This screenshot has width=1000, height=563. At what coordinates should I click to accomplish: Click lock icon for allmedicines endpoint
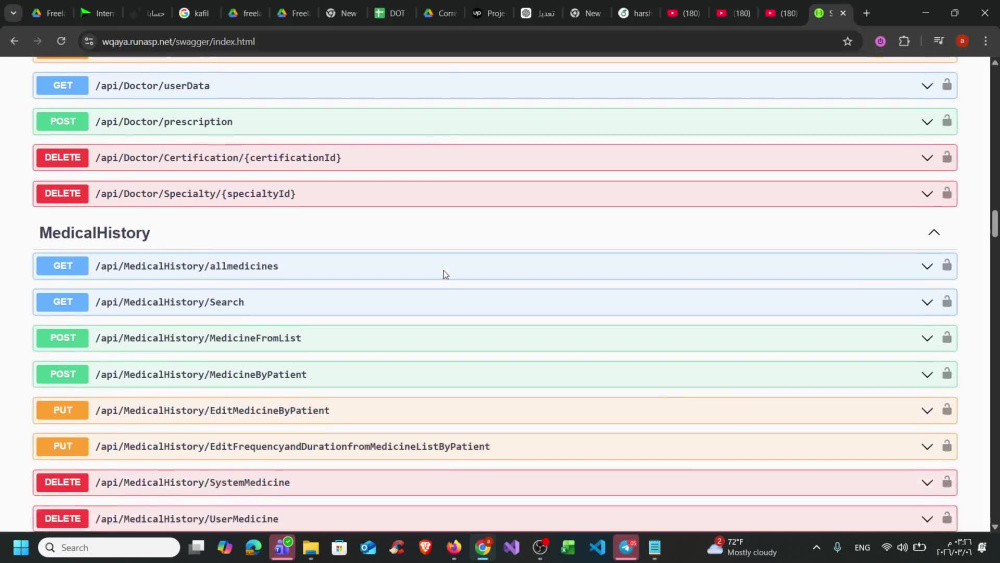point(946,265)
